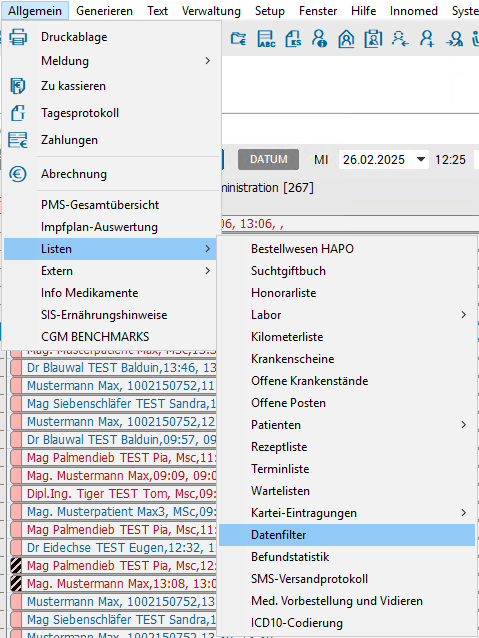Viewport: 479px width, 638px height.
Task: Click the folder with euro toolbar icon
Action: pos(238,39)
